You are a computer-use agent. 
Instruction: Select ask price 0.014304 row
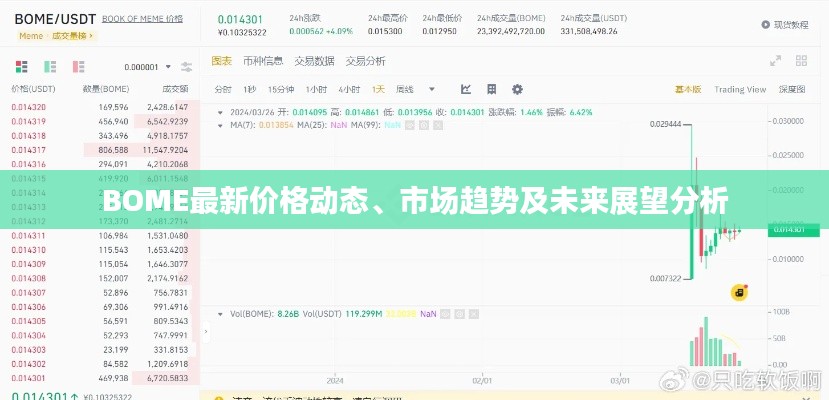pos(100,335)
